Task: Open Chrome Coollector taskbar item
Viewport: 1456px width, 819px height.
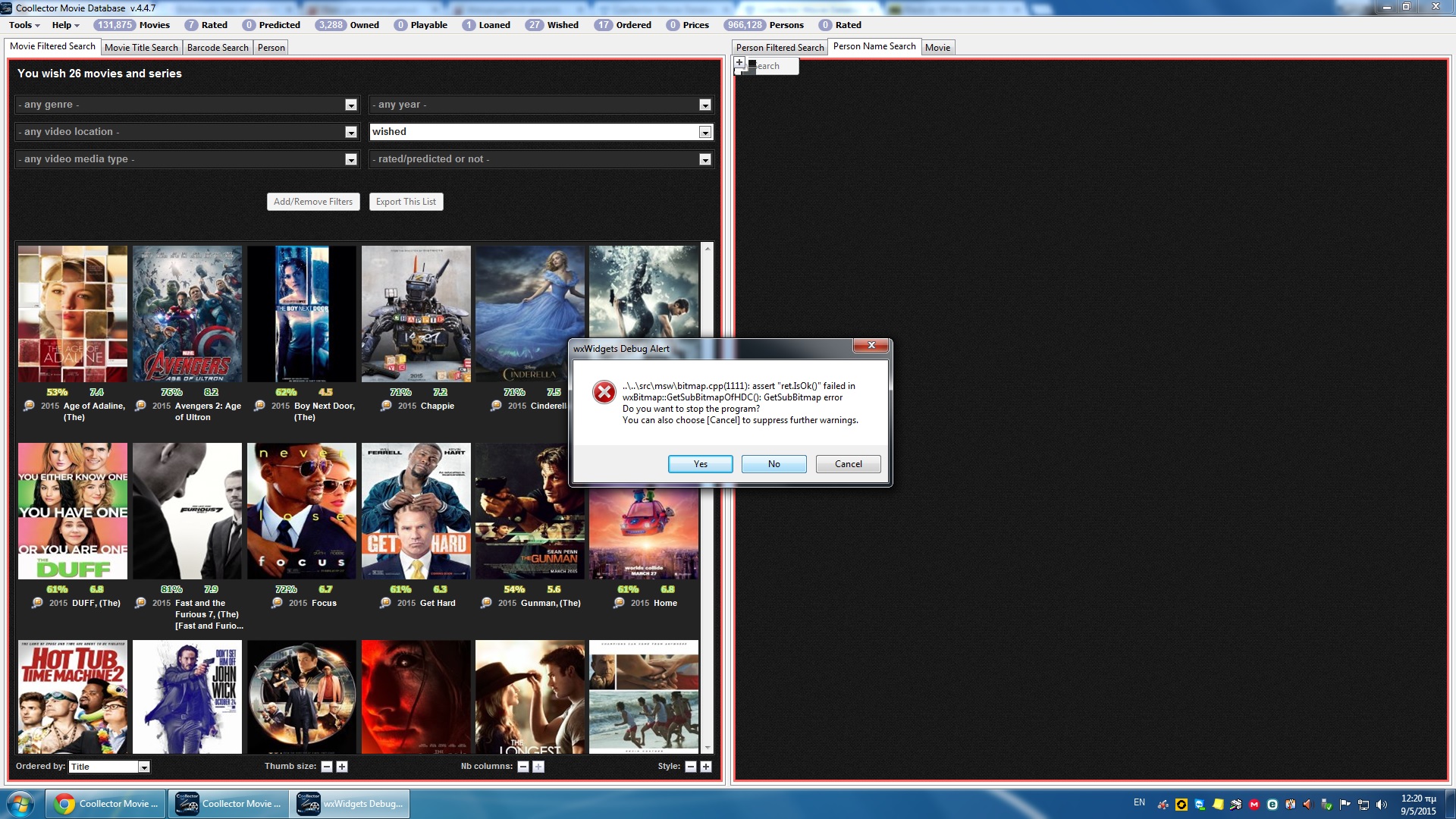Action: (106, 804)
